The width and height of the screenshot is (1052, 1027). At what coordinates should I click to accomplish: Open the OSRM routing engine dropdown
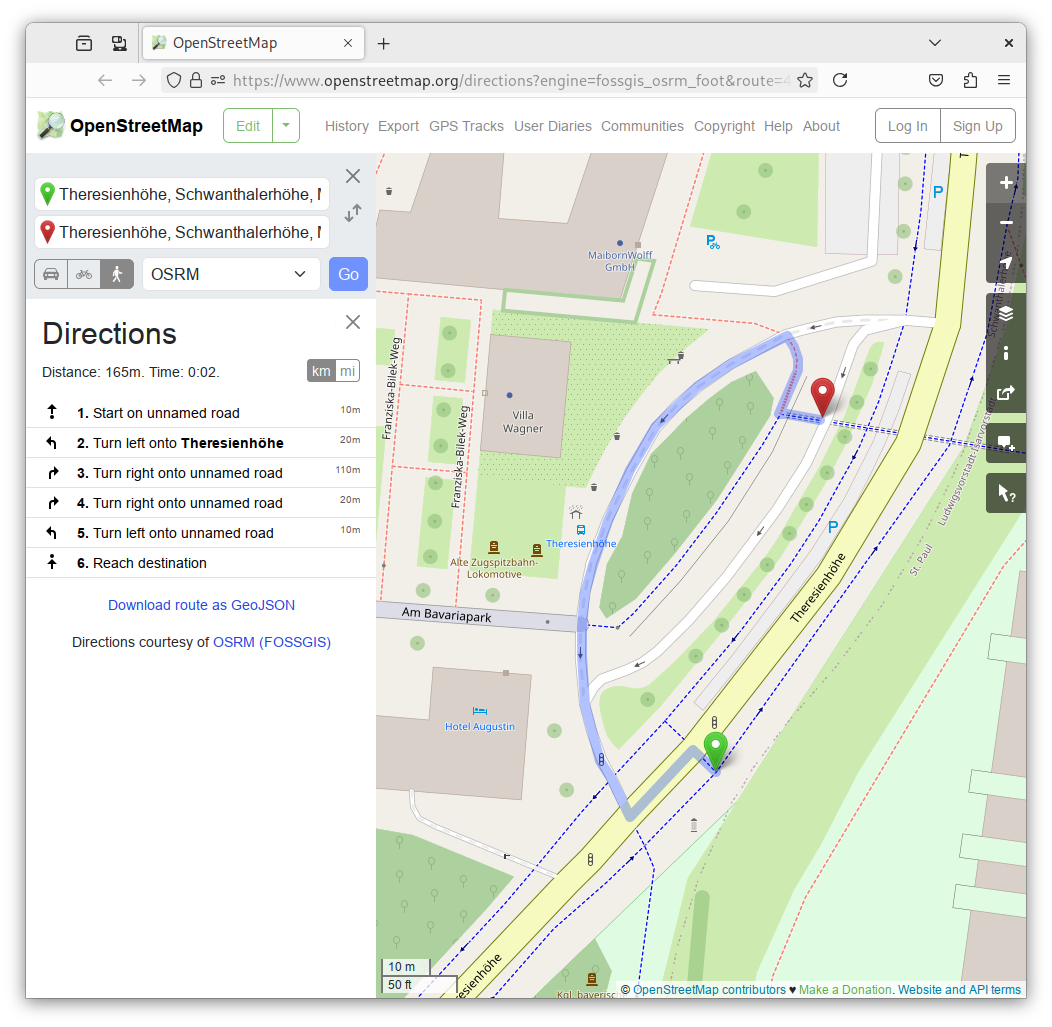point(231,274)
